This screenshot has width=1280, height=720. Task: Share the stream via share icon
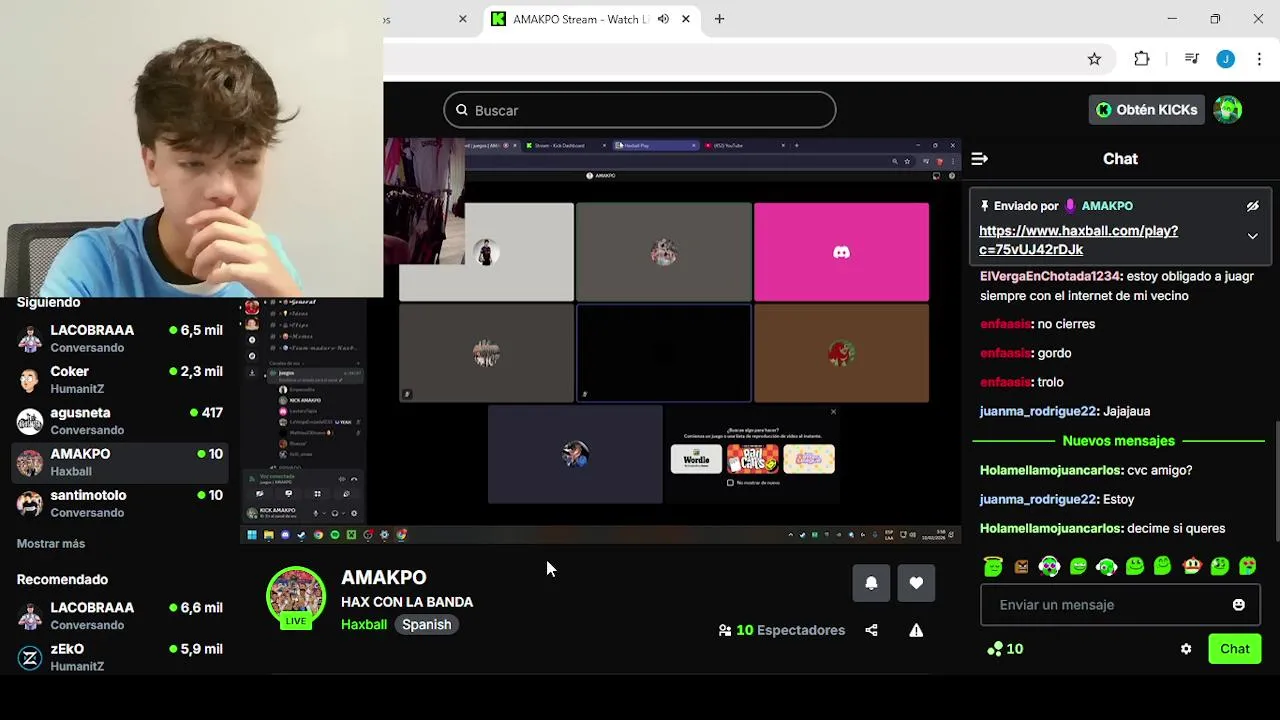(x=871, y=630)
